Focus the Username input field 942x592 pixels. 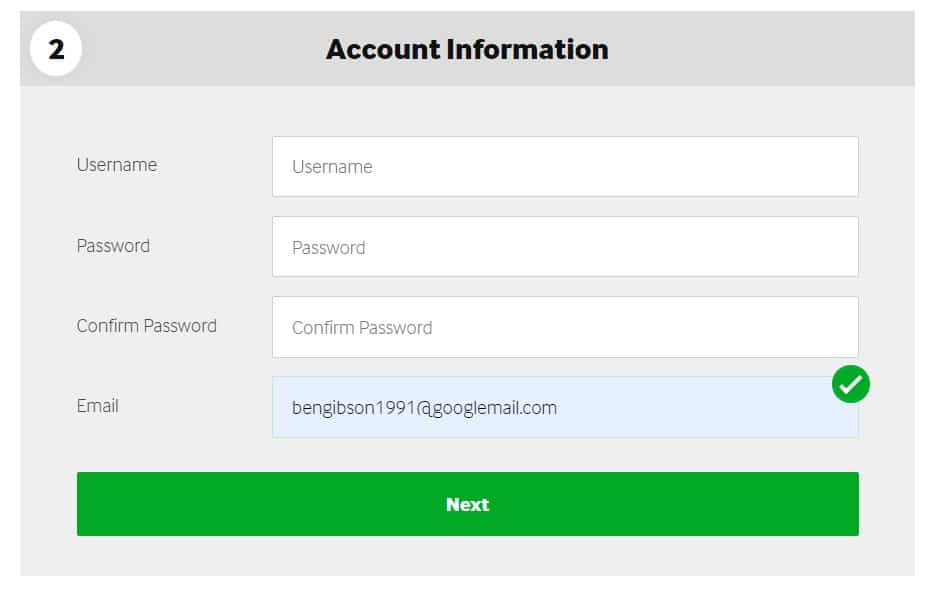(x=565, y=166)
